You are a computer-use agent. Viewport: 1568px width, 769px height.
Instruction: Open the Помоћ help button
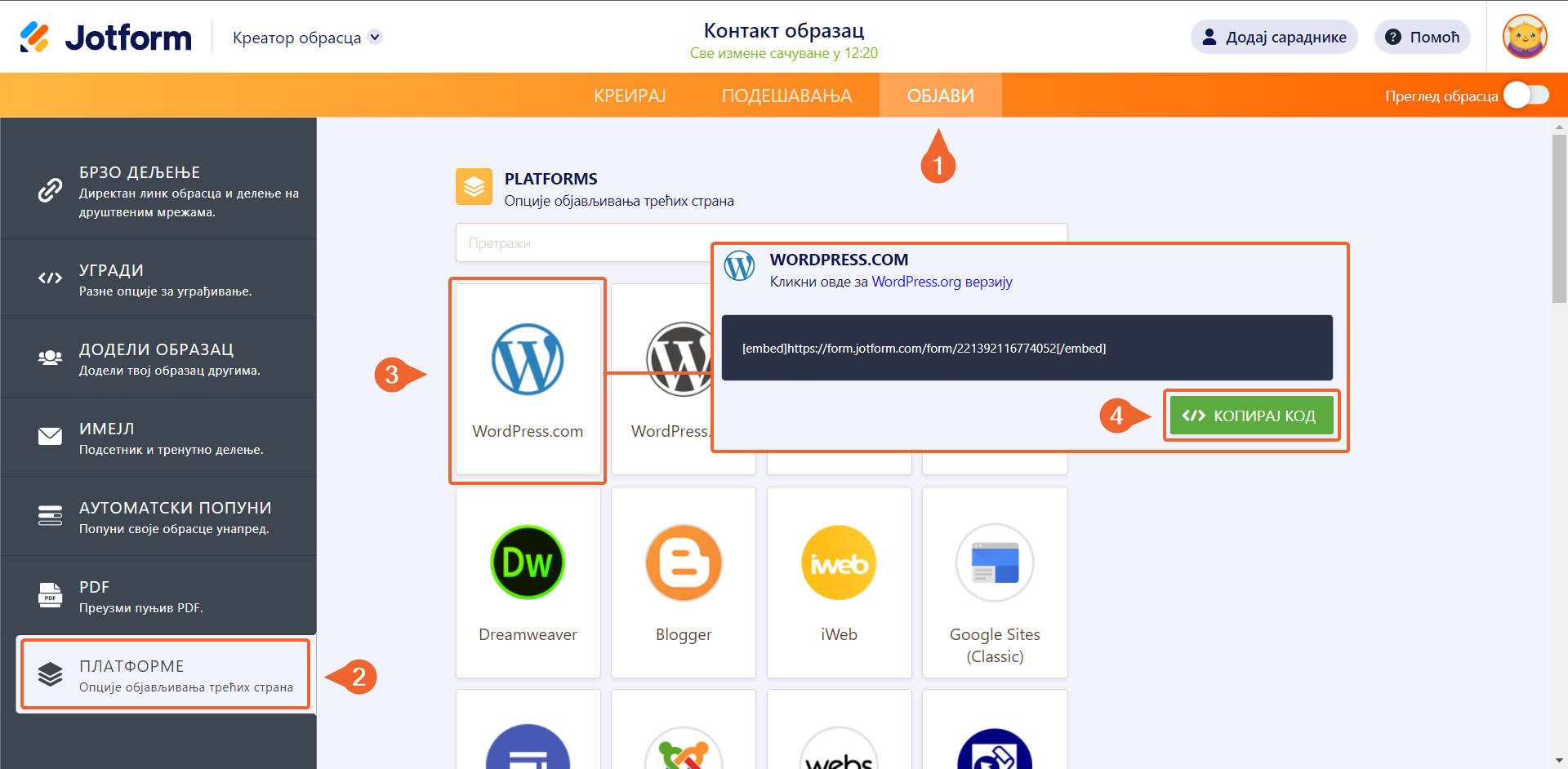click(1423, 37)
